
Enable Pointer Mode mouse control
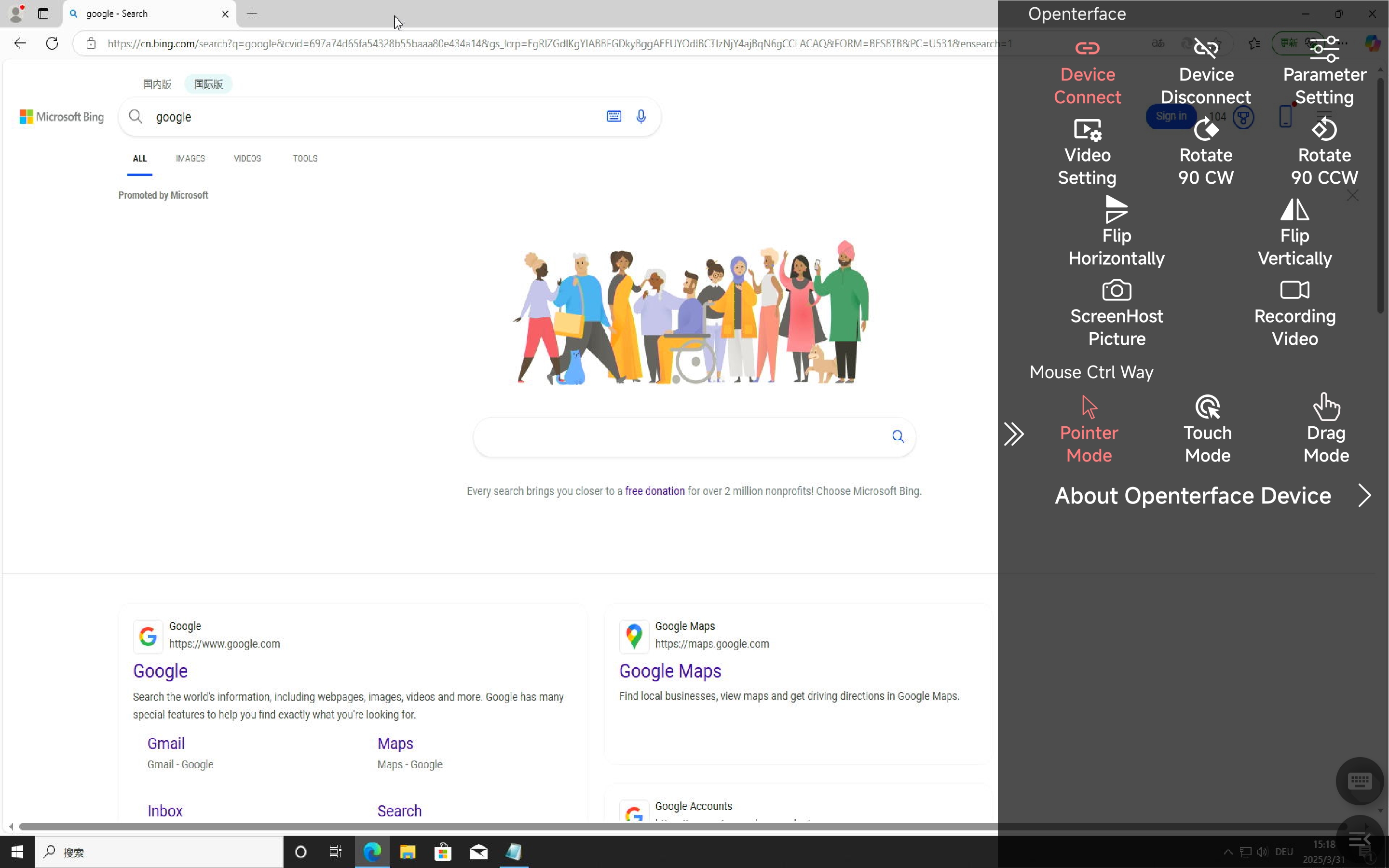[1089, 407]
